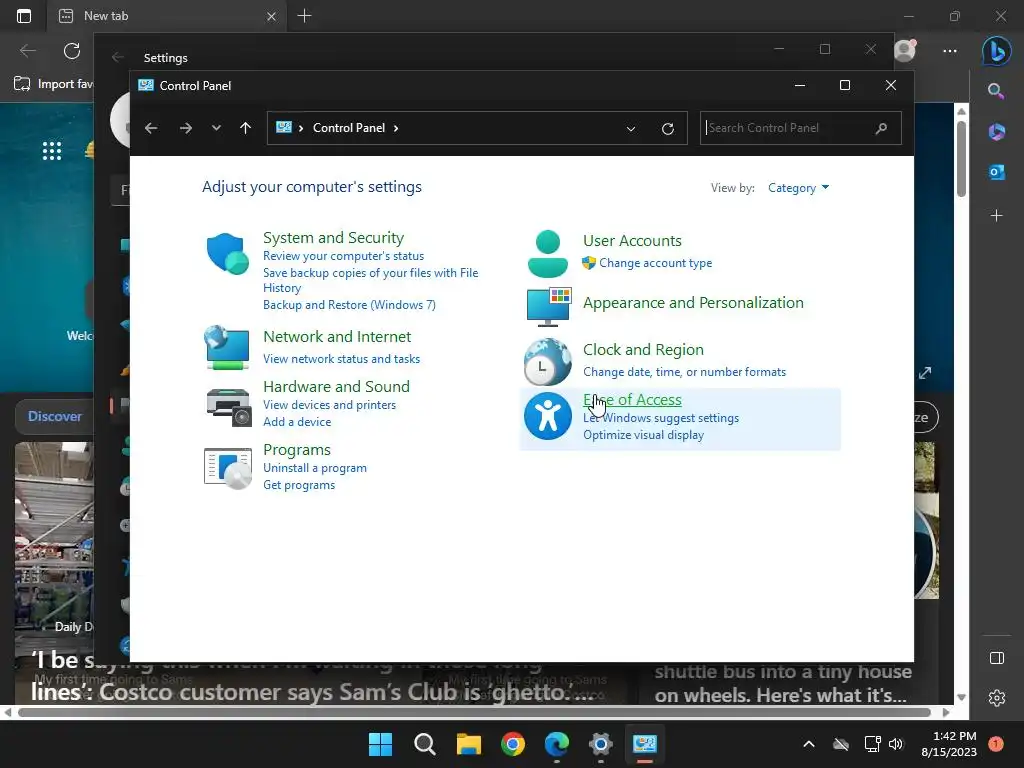This screenshot has width=1024, height=768.
Task: Refresh the Edge browser page
Action: coord(72,51)
